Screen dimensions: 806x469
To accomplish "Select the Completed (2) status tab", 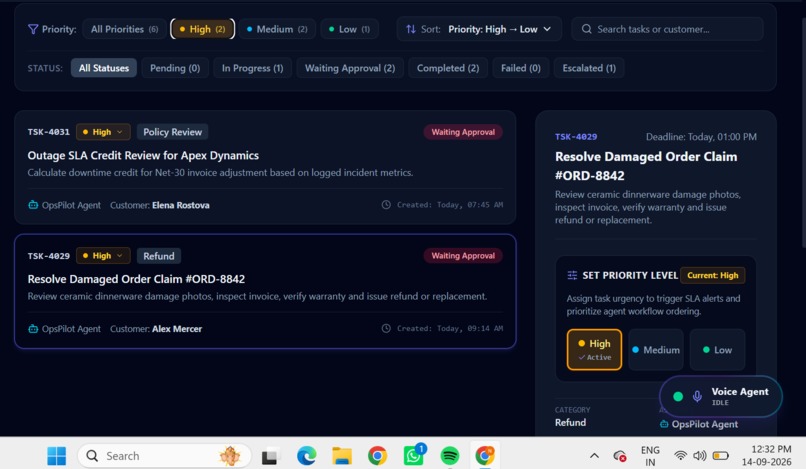I will 448,68.
